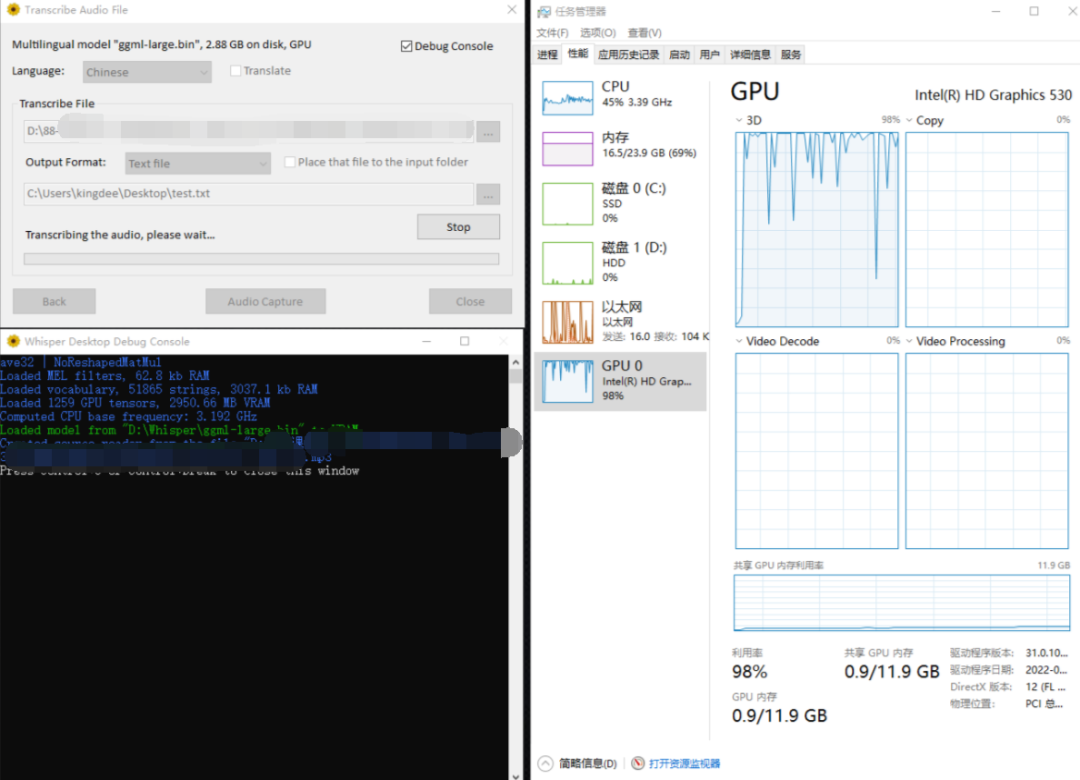Open the 选项(O) menu
This screenshot has width=1080, height=780.
point(598,32)
